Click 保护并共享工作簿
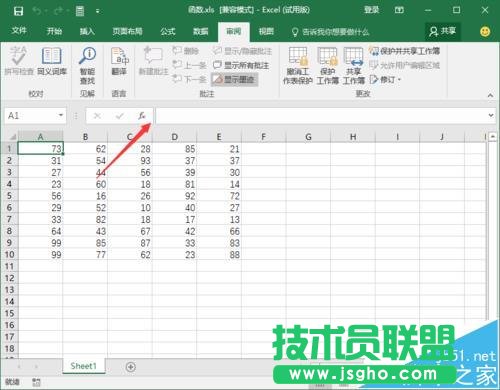Image resolution: width=500 pixels, height=390 pixels. click(404, 51)
